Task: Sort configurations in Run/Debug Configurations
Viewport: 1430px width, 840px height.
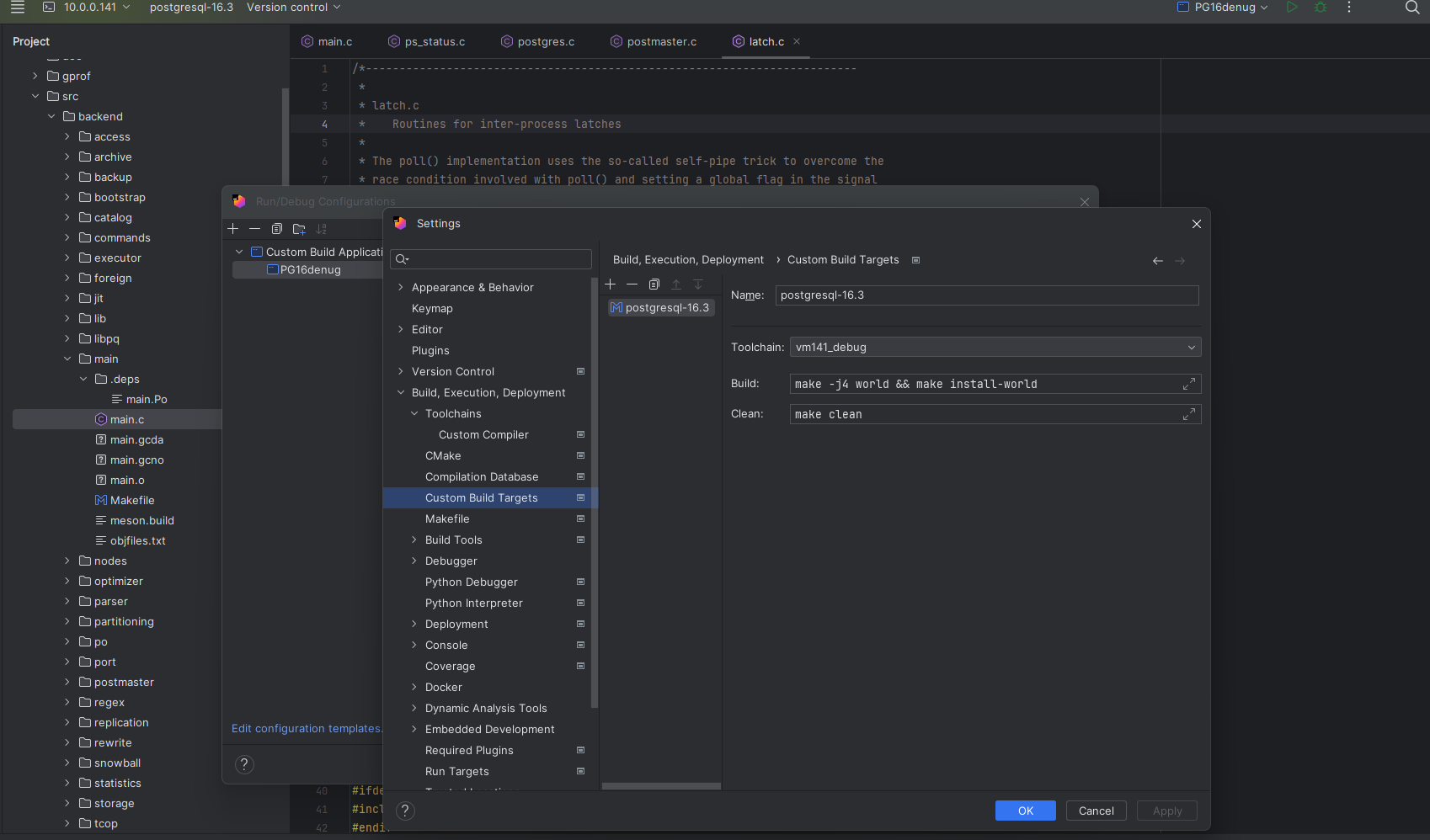Action: 321,229
